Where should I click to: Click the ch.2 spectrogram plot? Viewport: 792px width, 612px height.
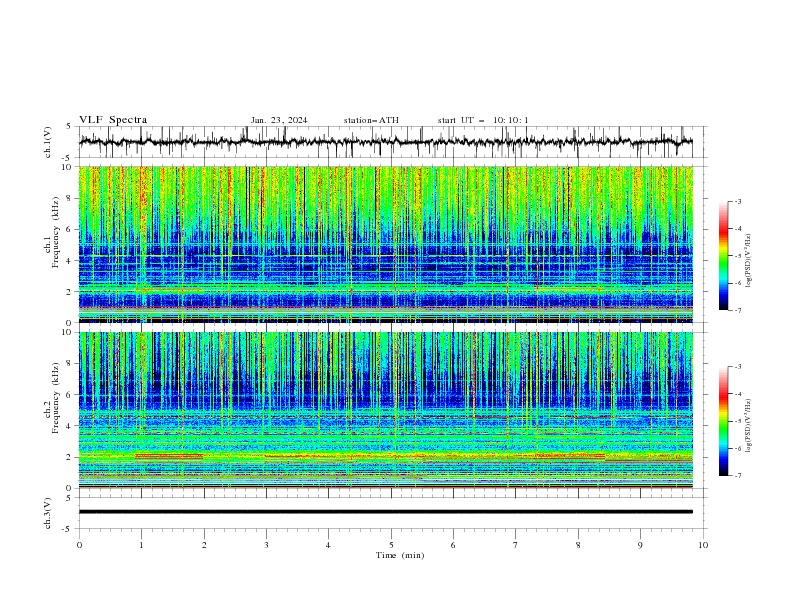(386, 410)
